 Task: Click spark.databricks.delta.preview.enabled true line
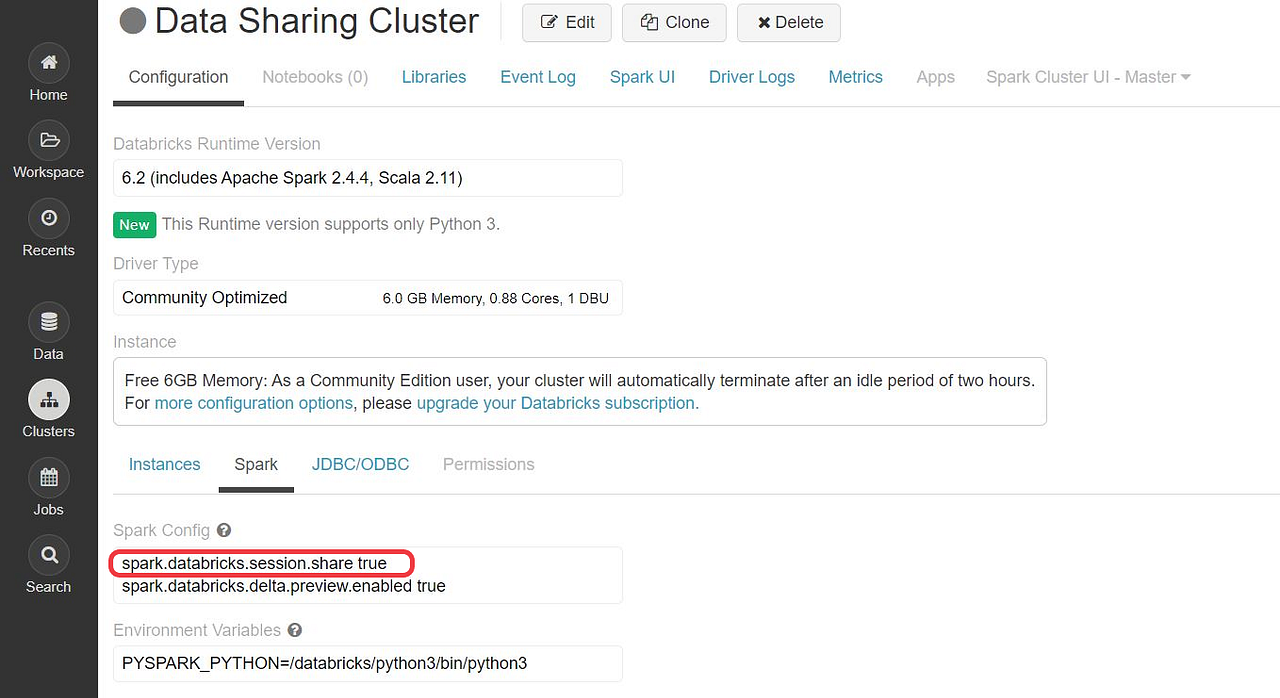tap(284, 586)
